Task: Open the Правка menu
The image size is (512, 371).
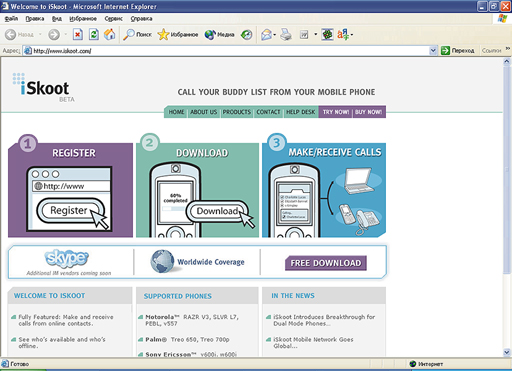Action: 35,19
